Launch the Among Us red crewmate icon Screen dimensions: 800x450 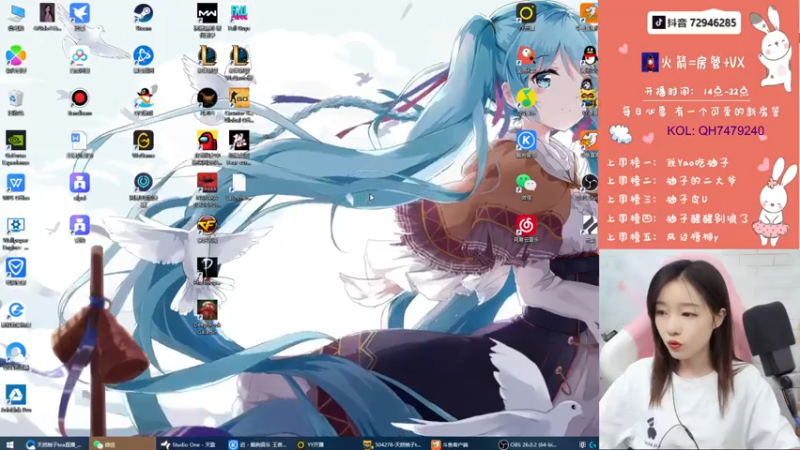pos(207,140)
